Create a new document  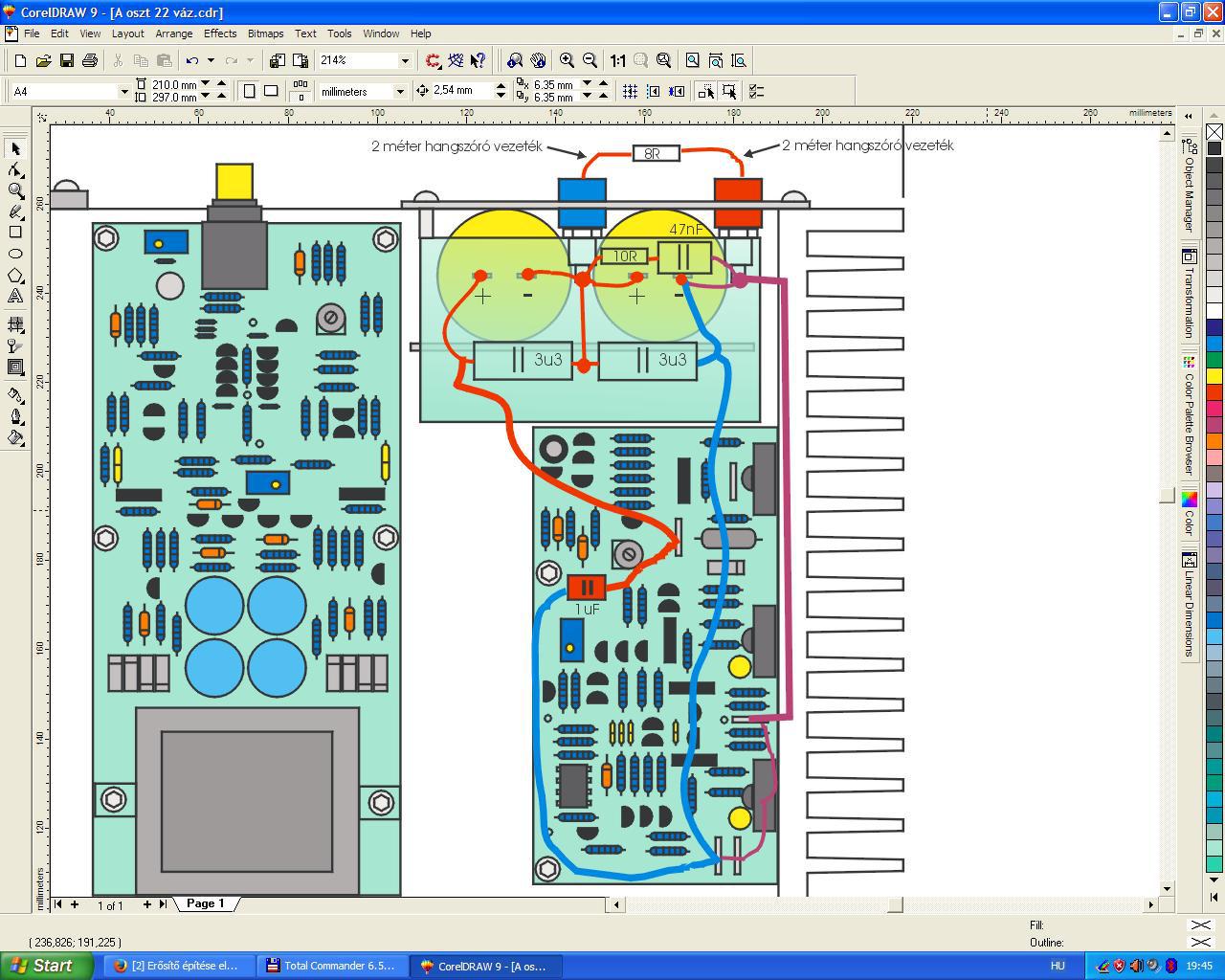(20, 60)
